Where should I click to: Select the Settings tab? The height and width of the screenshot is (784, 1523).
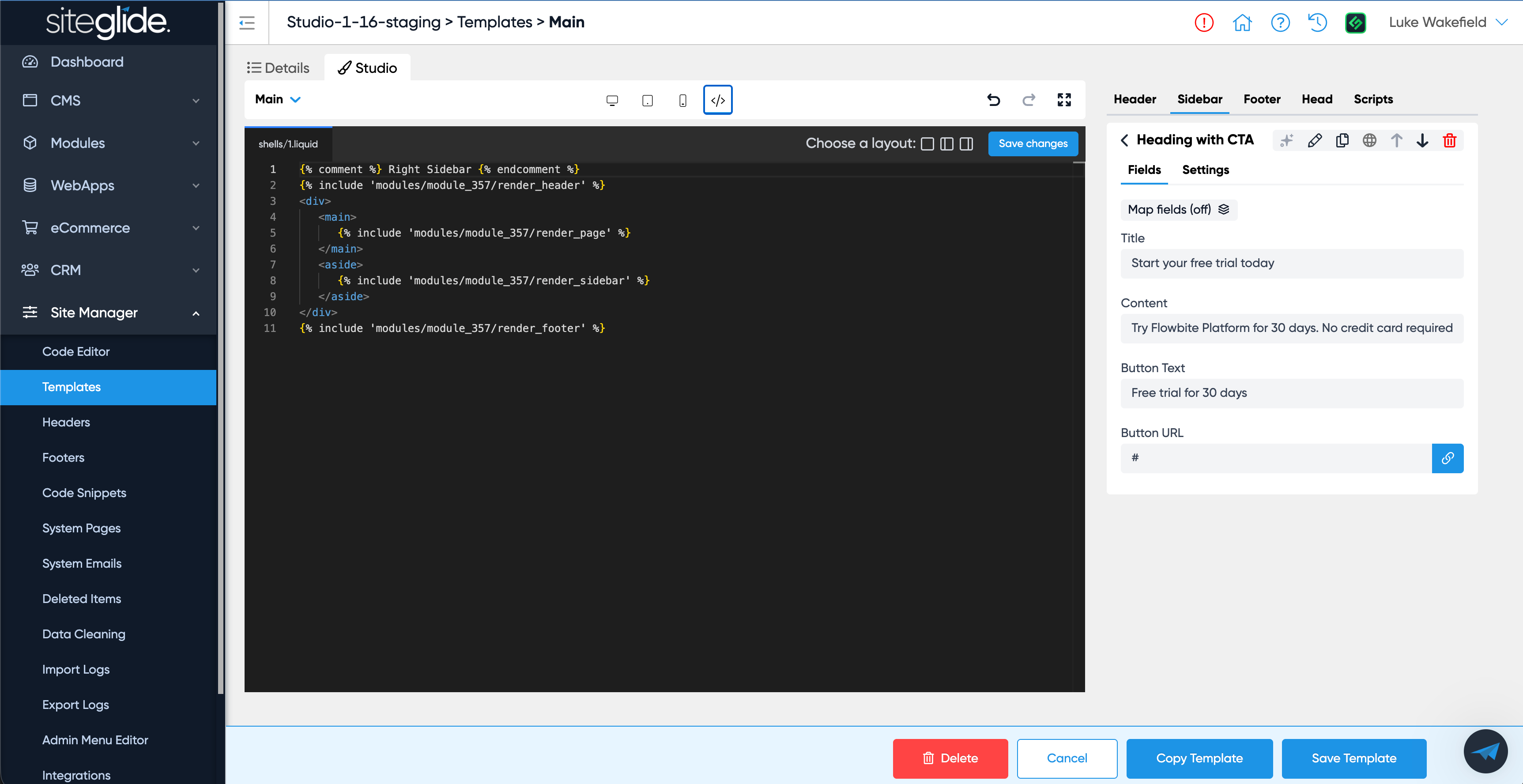click(1206, 170)
